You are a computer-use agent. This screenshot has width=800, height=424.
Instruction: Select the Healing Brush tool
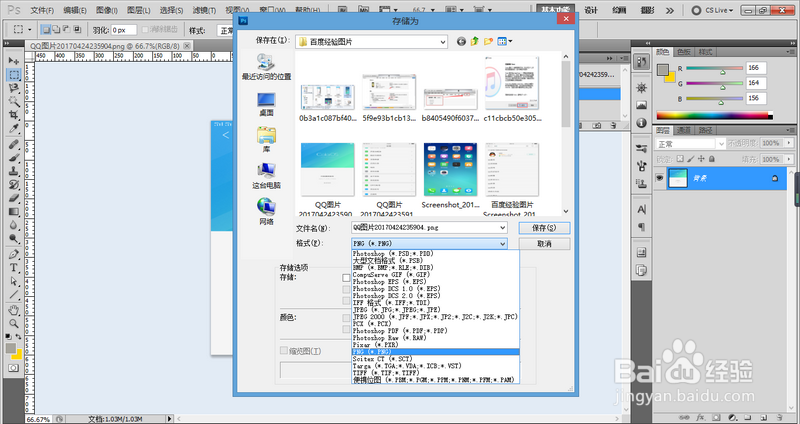pos(14,145)
